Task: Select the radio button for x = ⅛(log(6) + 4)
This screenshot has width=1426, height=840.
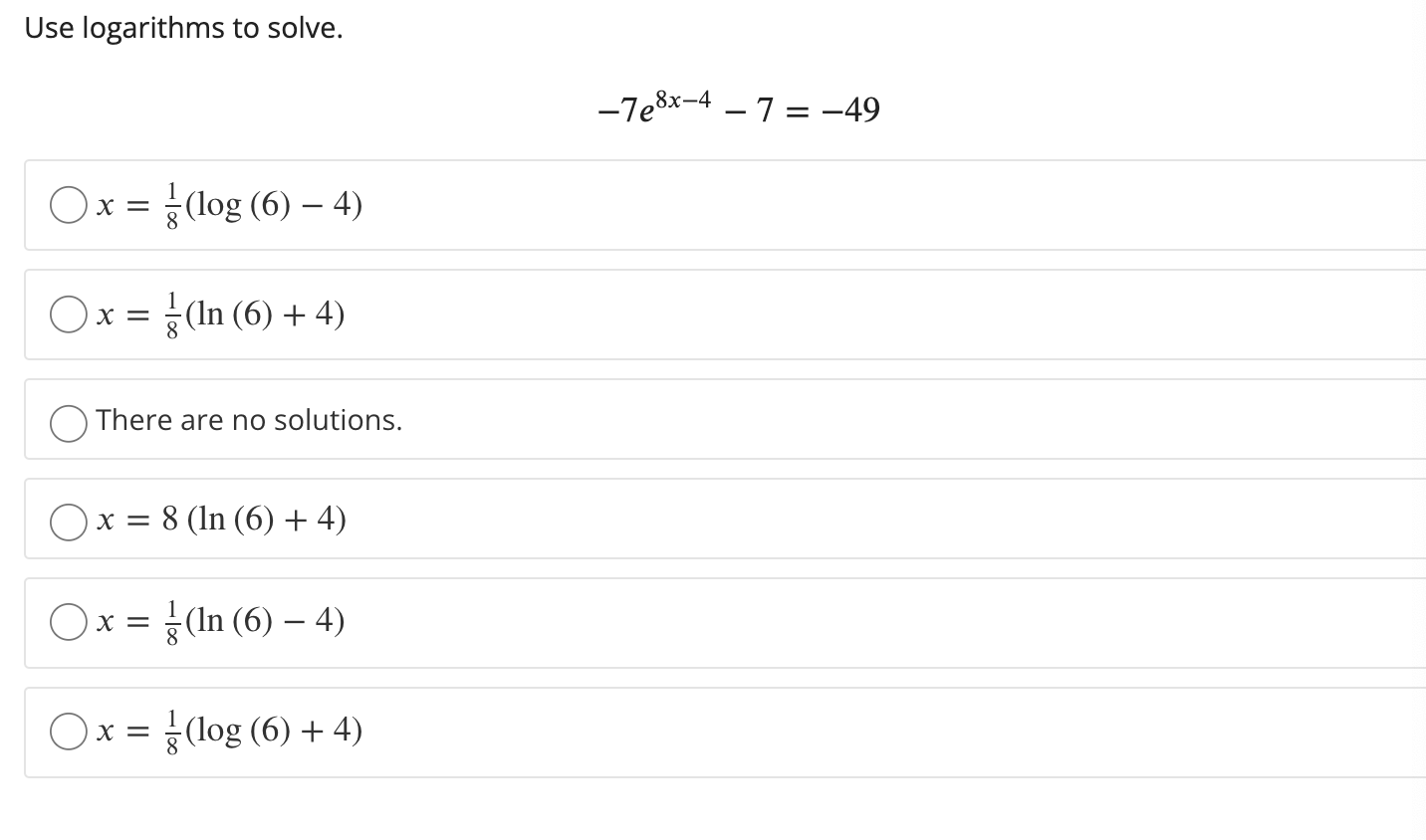Action: (x=68, y=733)
